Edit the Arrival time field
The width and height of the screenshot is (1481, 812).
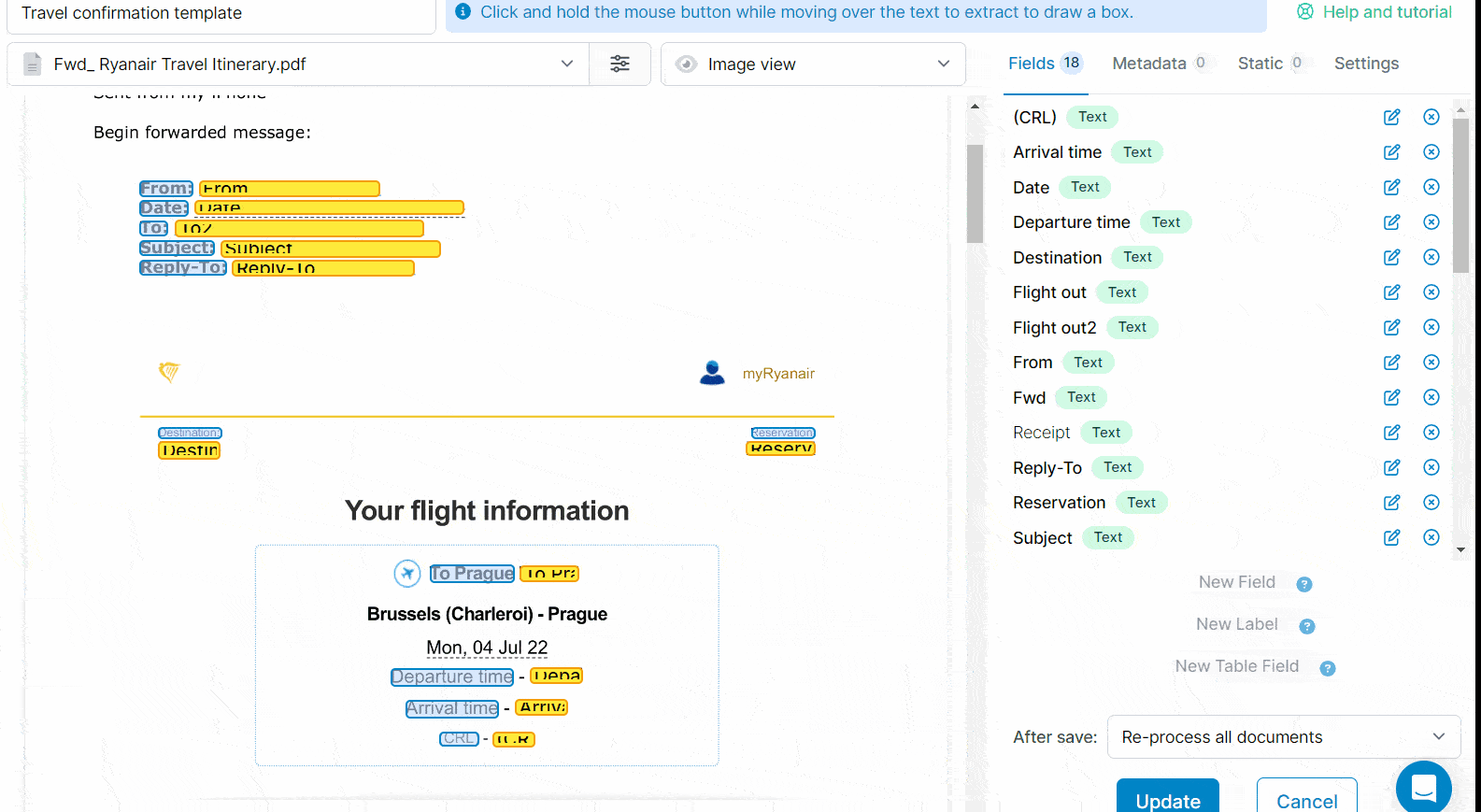1391,152
